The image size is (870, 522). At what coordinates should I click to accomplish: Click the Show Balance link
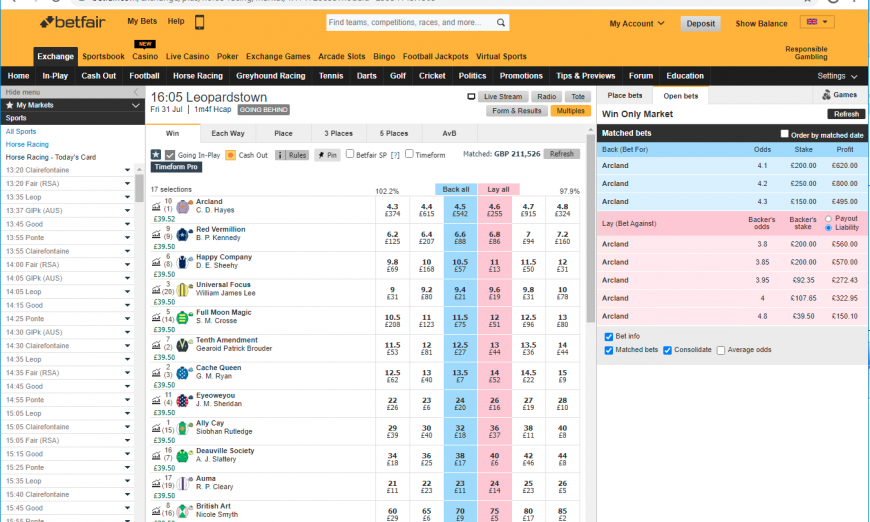point(761,23)
